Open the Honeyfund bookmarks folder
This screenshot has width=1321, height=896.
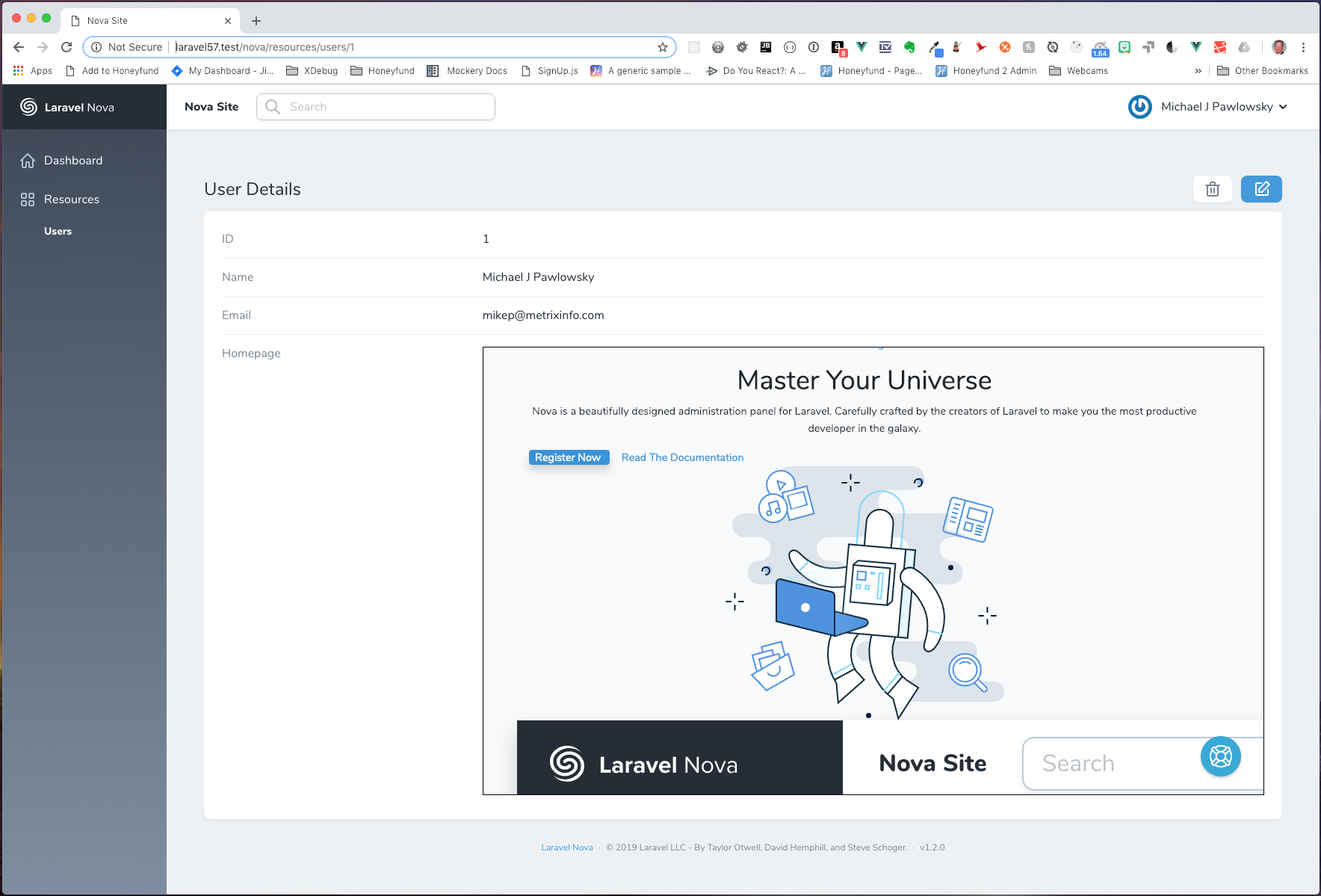point(383,71)
